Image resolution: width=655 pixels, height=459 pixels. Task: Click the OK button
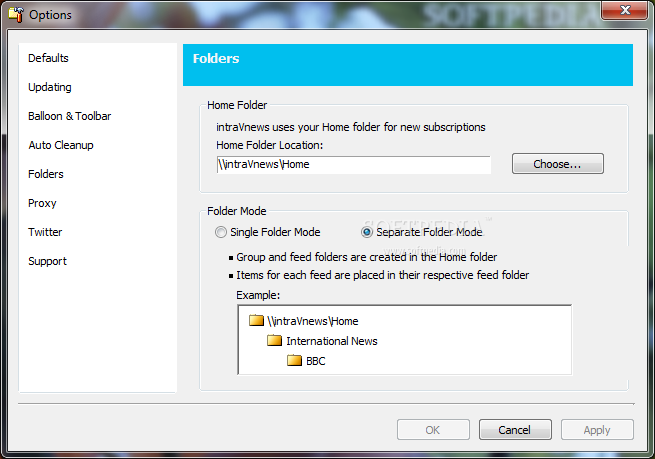(433, 430)
